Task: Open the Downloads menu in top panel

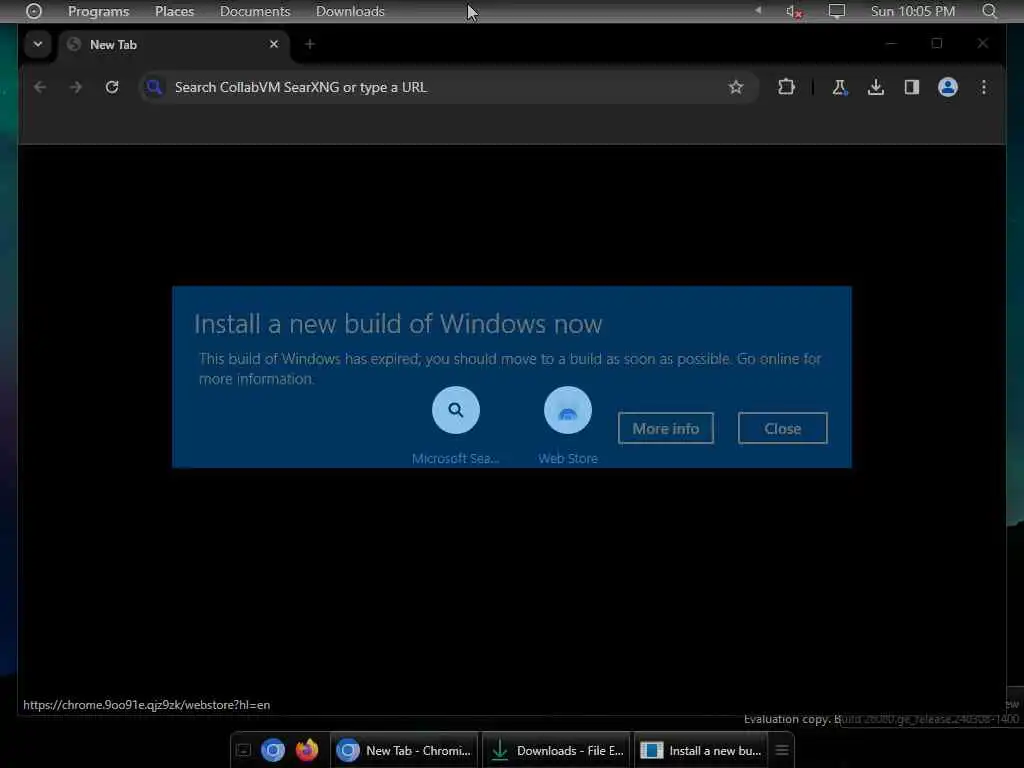Action: [x=350, y=11]
